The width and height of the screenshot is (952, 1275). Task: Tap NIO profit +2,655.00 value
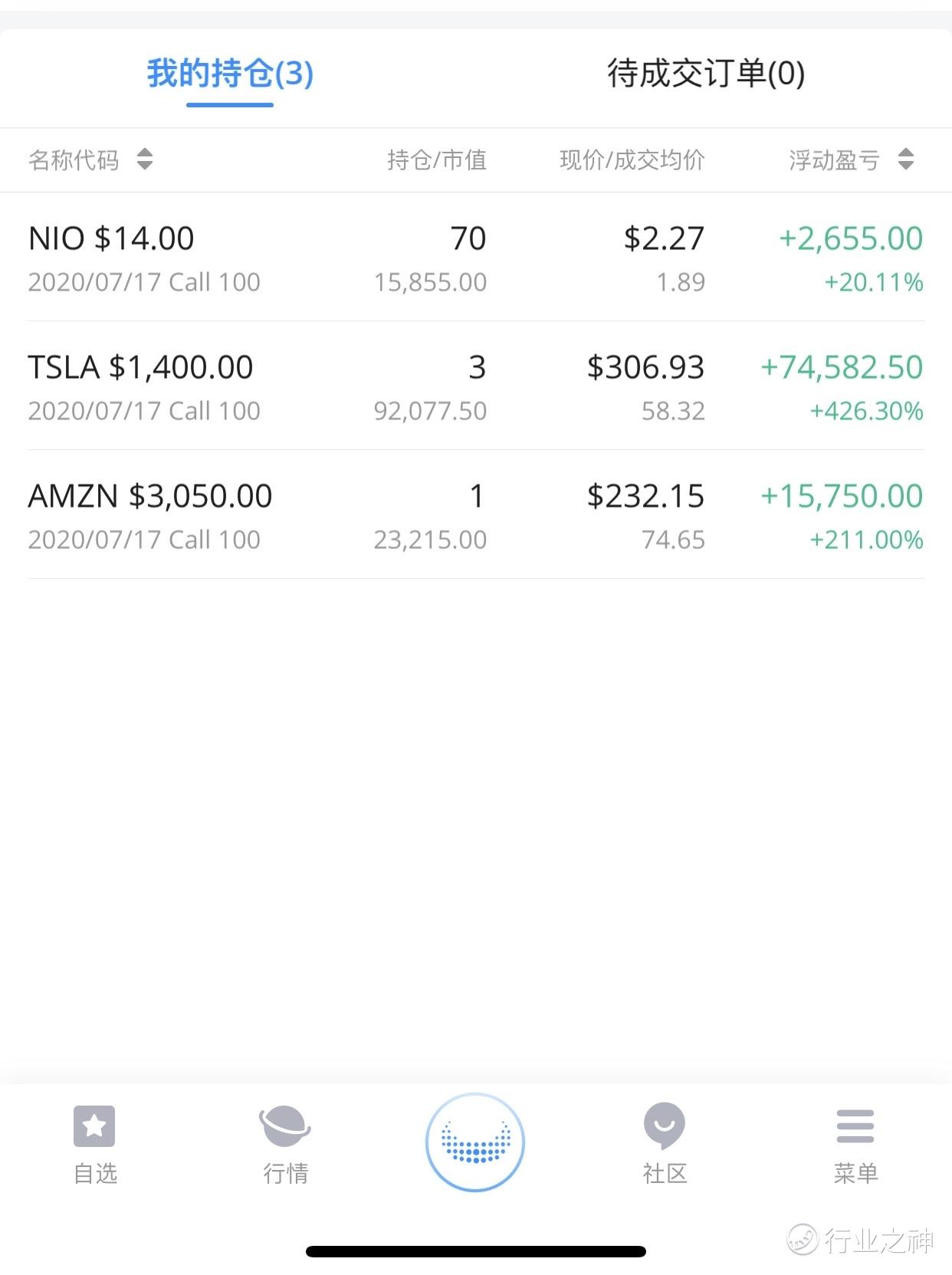pyautogui.click(x=851, y=238)
